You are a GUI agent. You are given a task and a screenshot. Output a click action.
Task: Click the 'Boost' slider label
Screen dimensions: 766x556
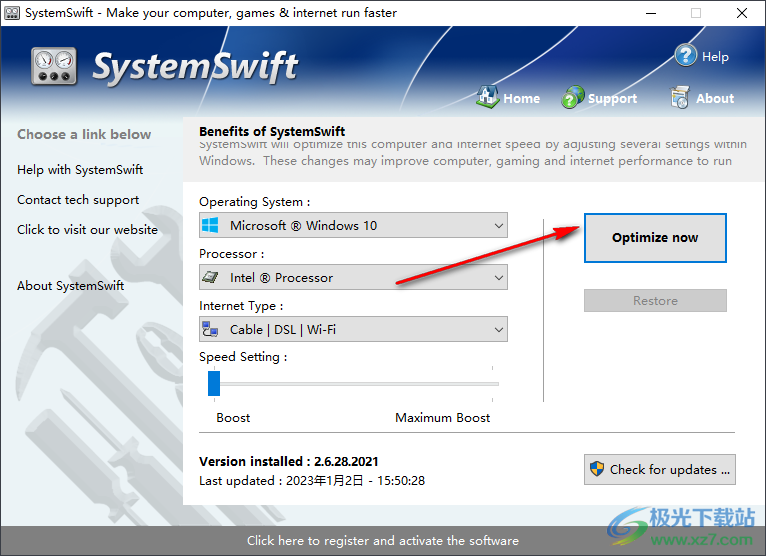coord(233,418)
